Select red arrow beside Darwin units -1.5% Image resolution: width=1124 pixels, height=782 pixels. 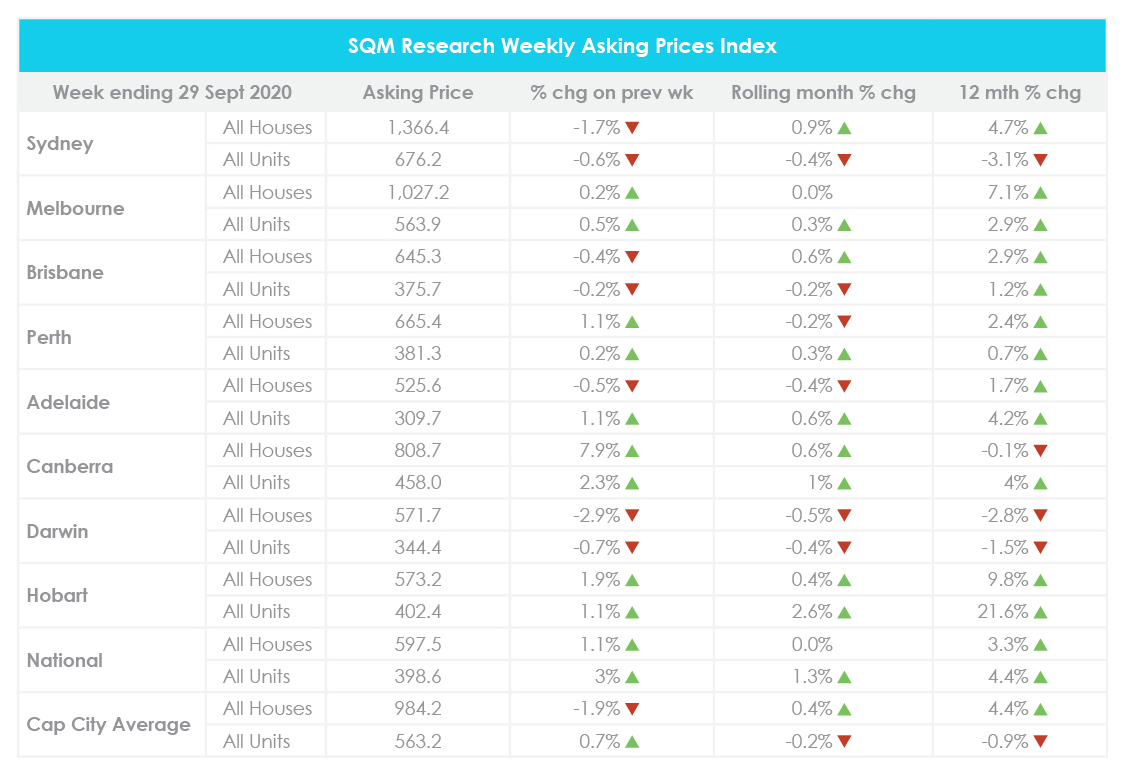(x=1040, y=548)
